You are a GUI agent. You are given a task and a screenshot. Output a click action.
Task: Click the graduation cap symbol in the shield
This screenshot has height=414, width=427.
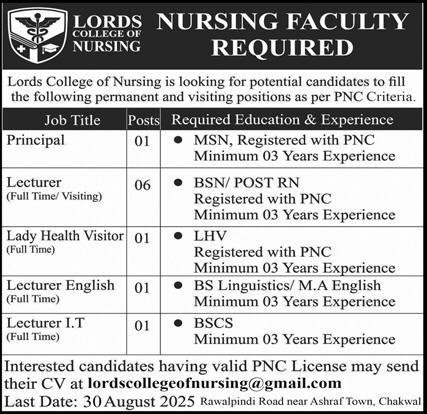[x=50, y=49]
